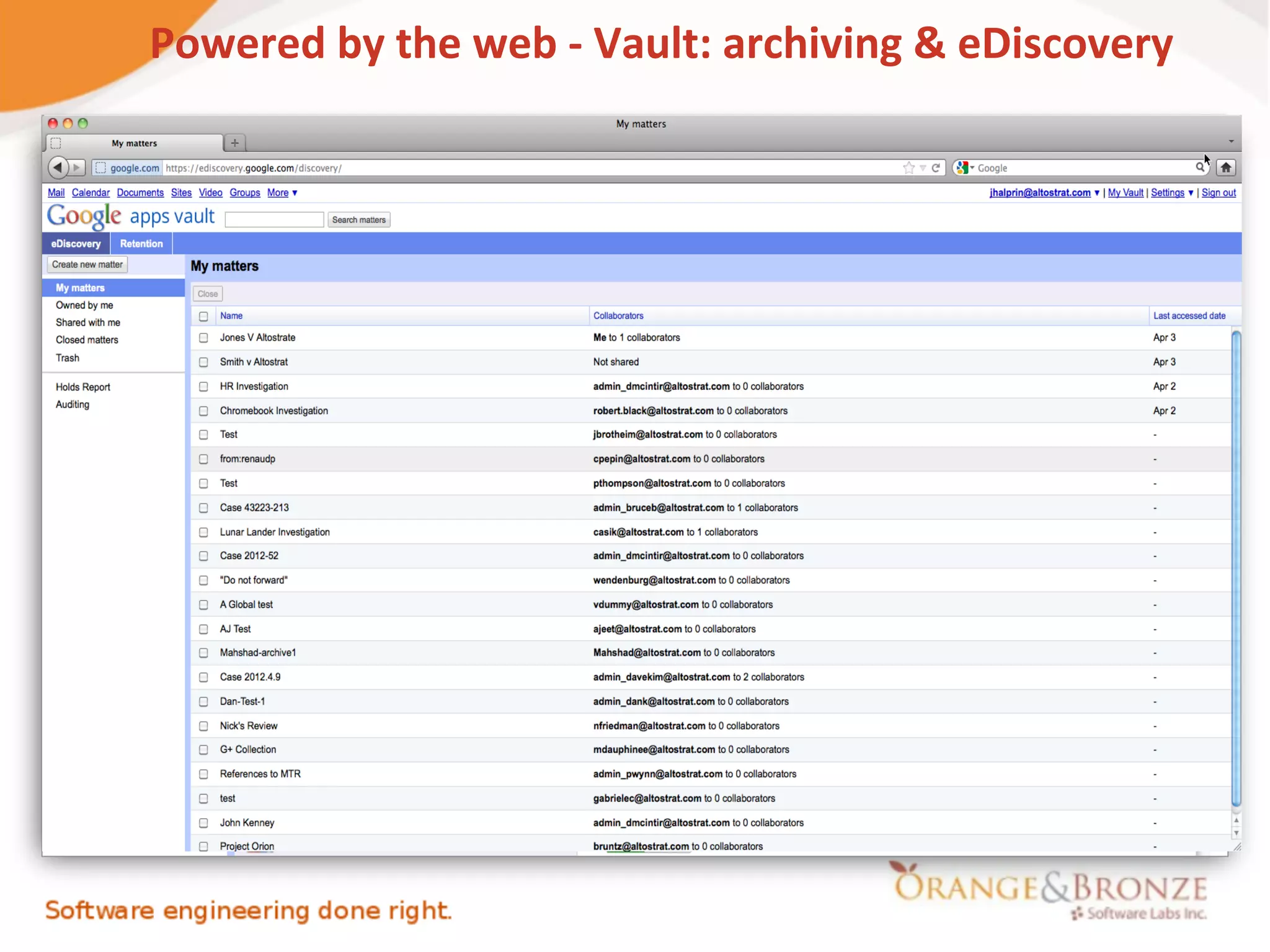This screenshot has width=1270, height=952.
Task: Click the browser forward arrow button
Action: point(77,167)
